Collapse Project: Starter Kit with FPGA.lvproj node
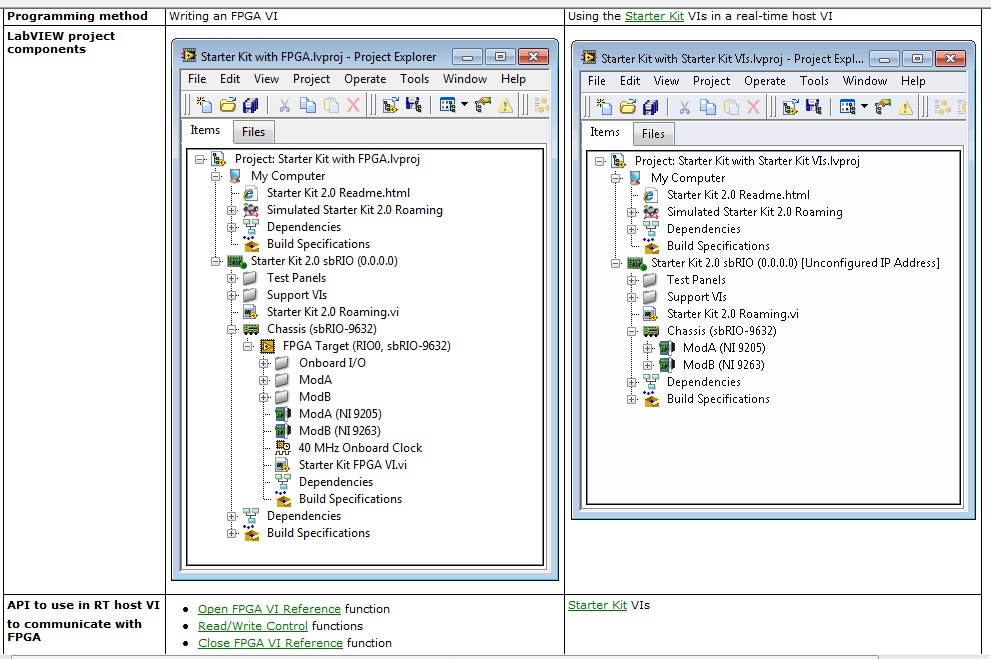 click(x=200, y=159)
